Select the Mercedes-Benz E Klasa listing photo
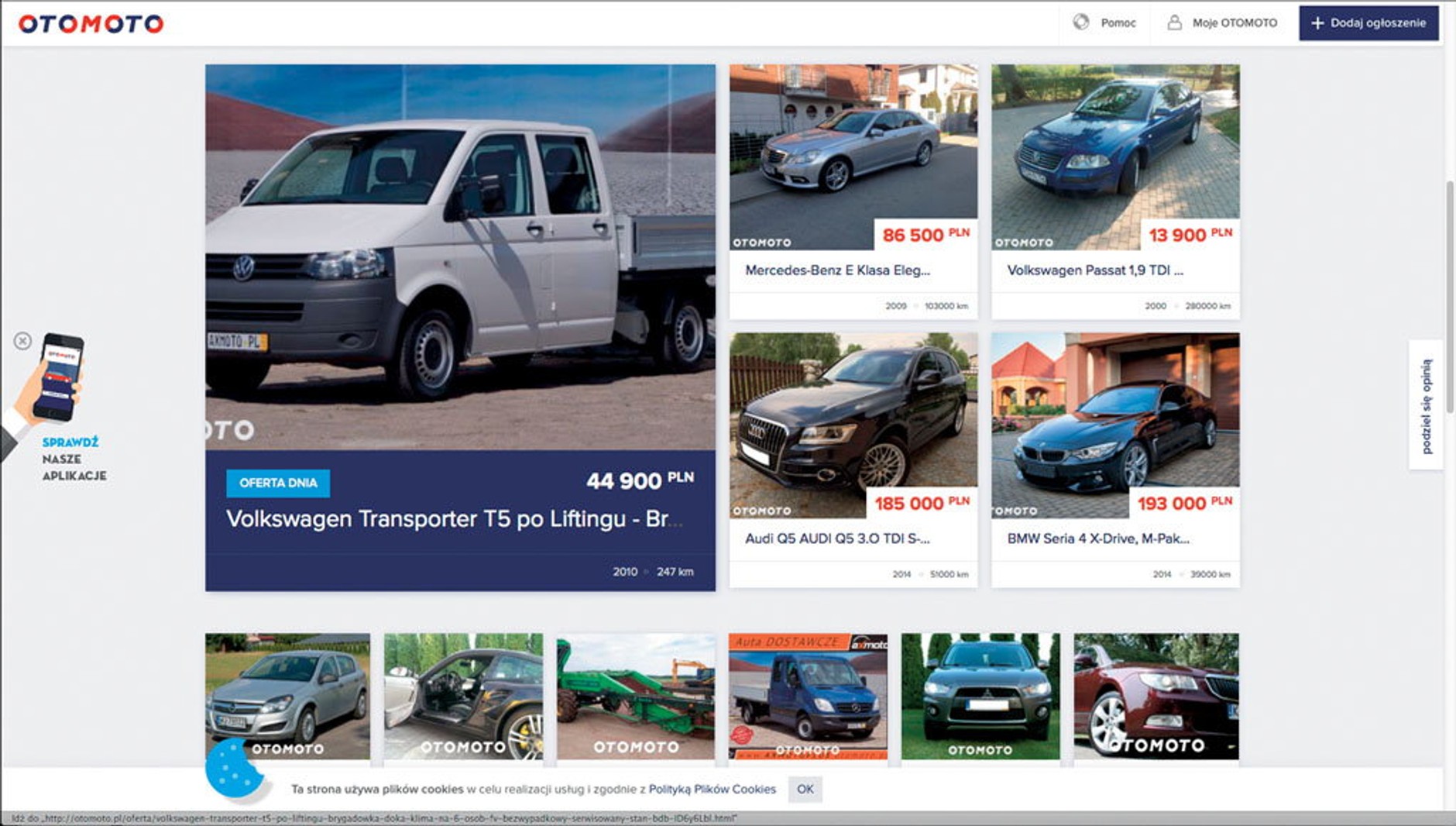The height and width of the screenshot is (826, 1456). pos(853,155)
